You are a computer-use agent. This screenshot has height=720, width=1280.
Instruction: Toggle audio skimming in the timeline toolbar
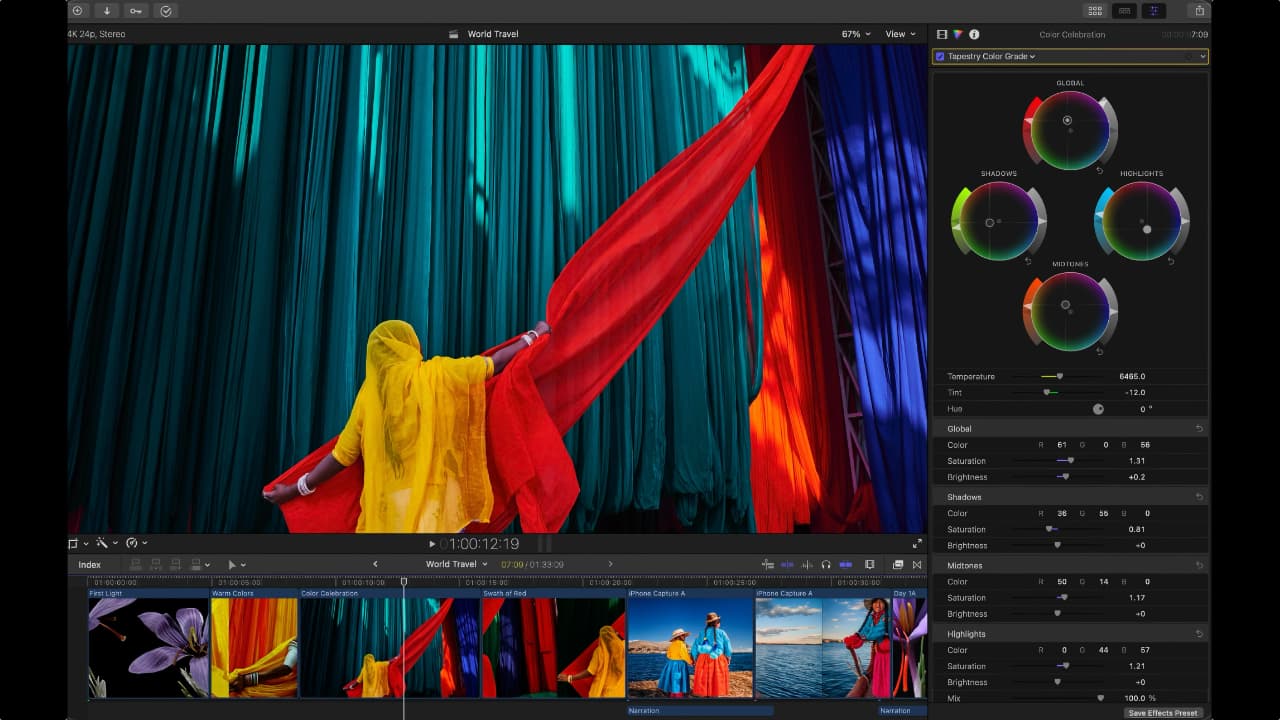click(806, 564)
